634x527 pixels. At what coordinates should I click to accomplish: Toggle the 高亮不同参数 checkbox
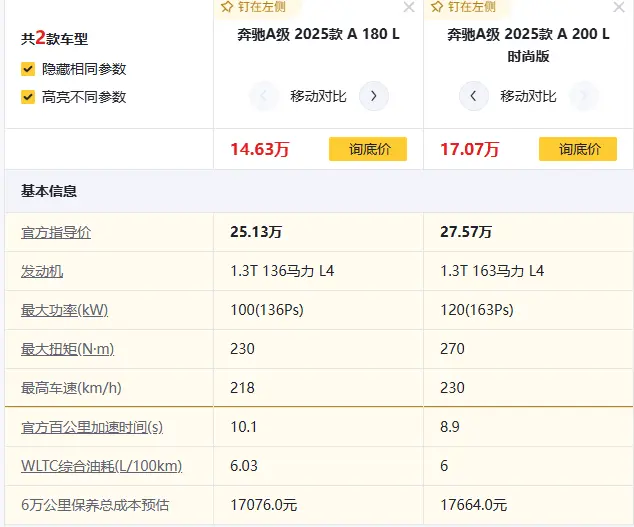27,97
